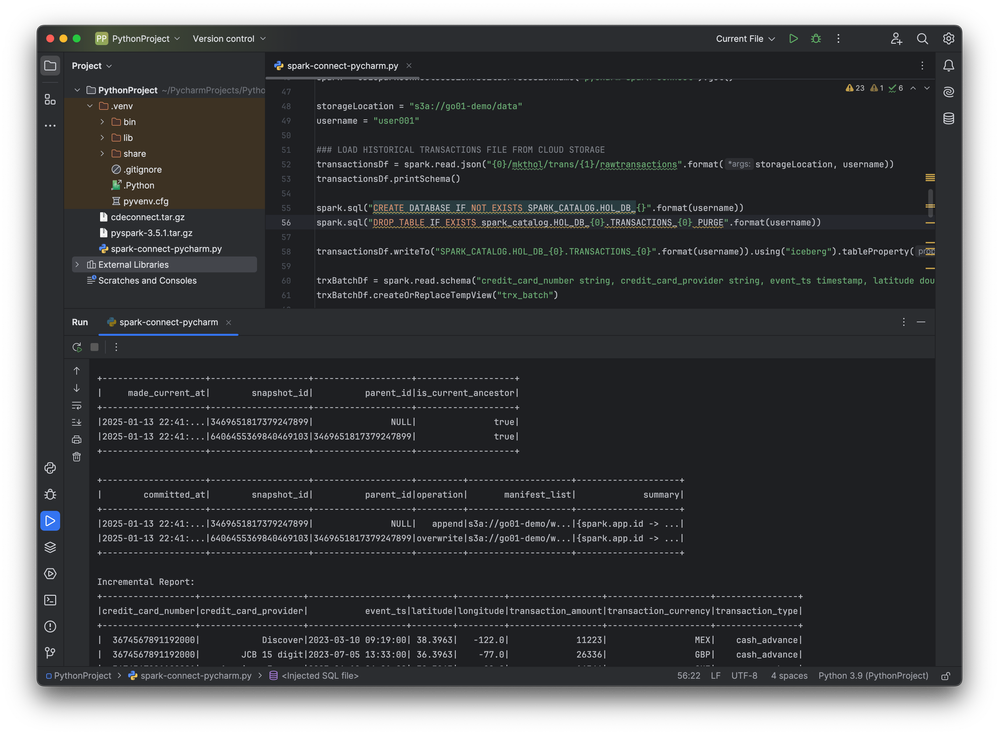The image size is (999, 735).
Task: Close the spark-connect-pycharm Run tab
Action: click(229, 322)
